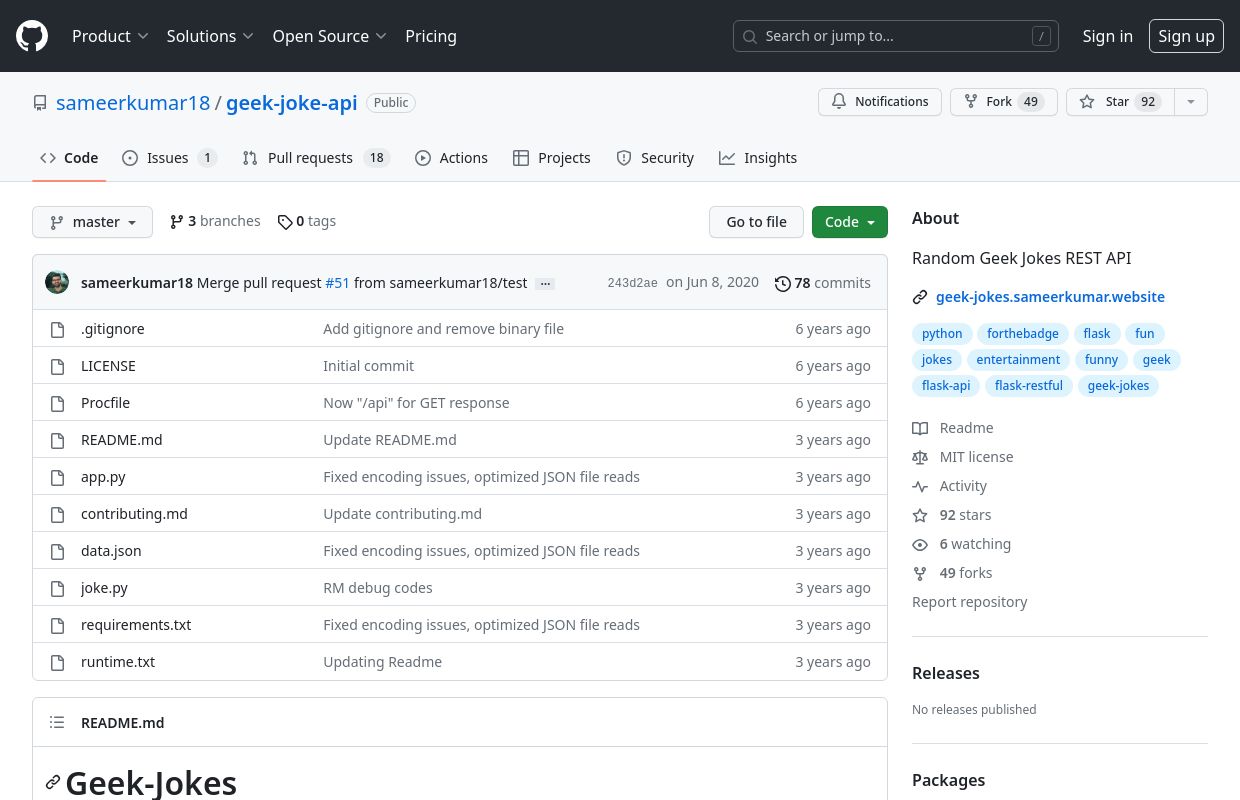Image resolution: width=1240 pixels, height=800 pixels.
Task: Select the geek-jokes topic tag
Action: pyautogui.click(x=1118, y=386)
